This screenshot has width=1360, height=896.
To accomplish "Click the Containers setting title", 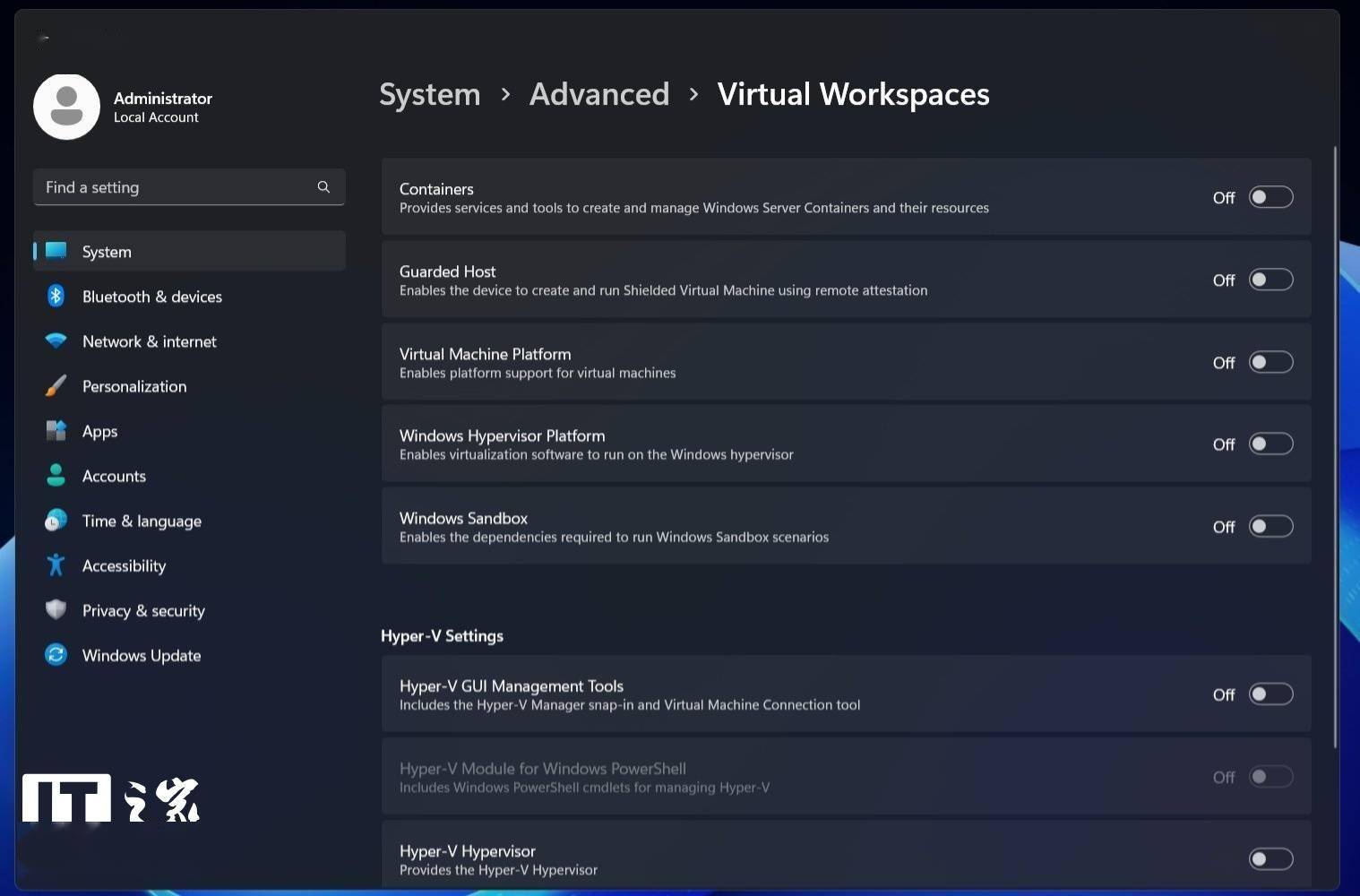I will point(436,189).
